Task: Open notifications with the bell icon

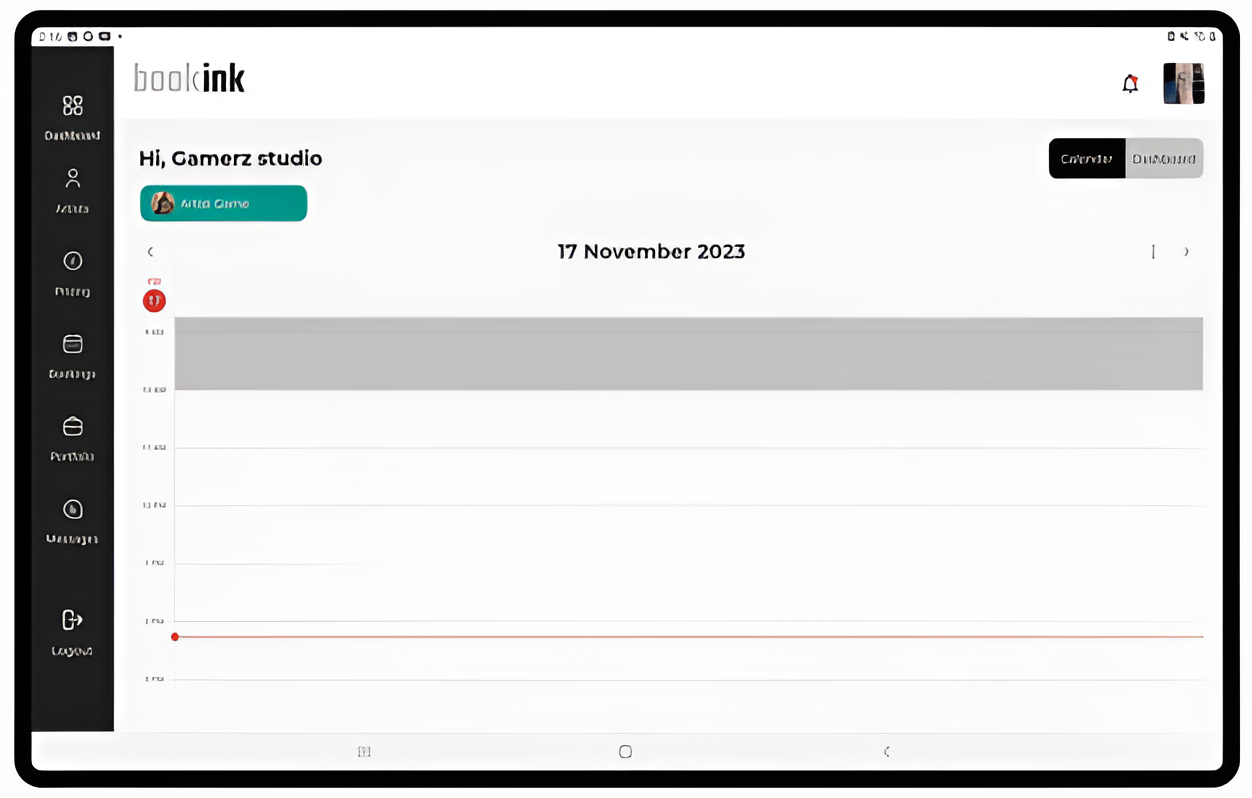Action: 1130,84
